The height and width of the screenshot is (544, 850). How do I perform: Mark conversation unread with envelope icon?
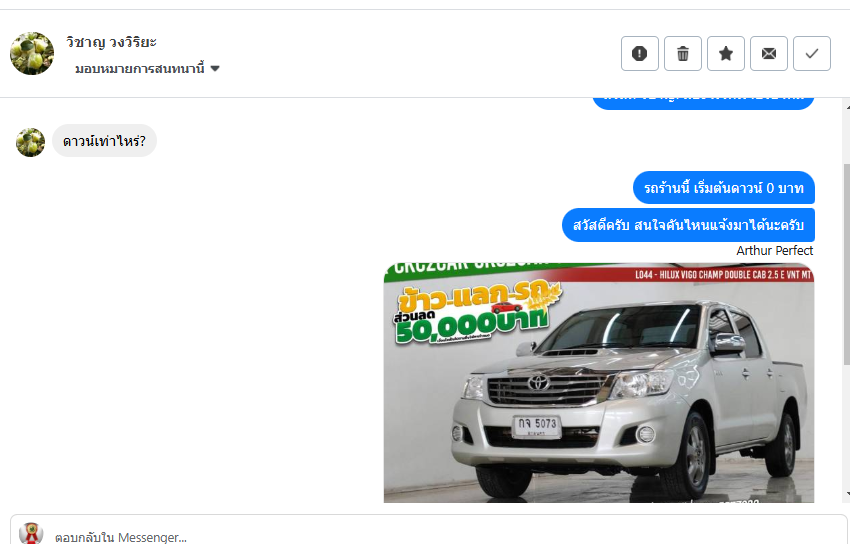pos(769,54)
